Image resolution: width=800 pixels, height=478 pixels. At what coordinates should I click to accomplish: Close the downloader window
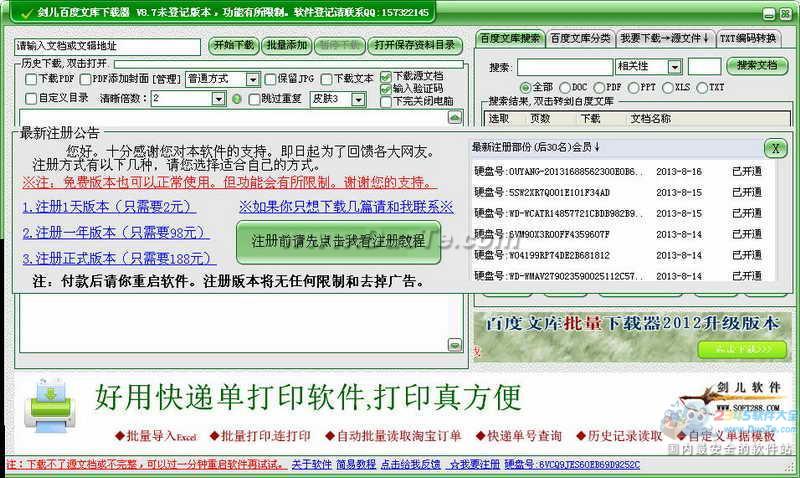(785, 14)
